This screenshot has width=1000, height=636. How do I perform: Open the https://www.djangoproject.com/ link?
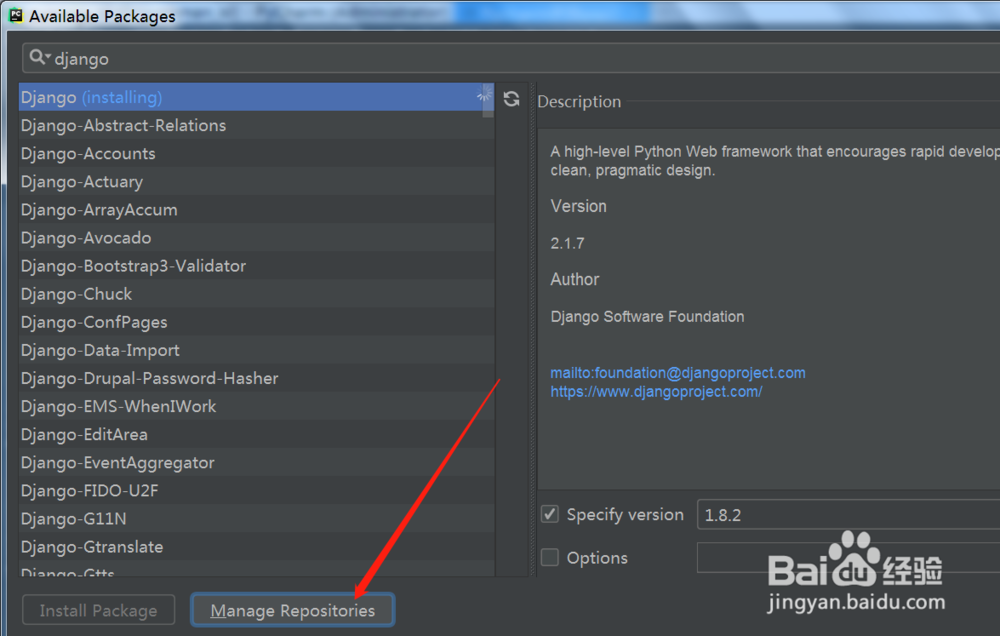click(656, 392)
